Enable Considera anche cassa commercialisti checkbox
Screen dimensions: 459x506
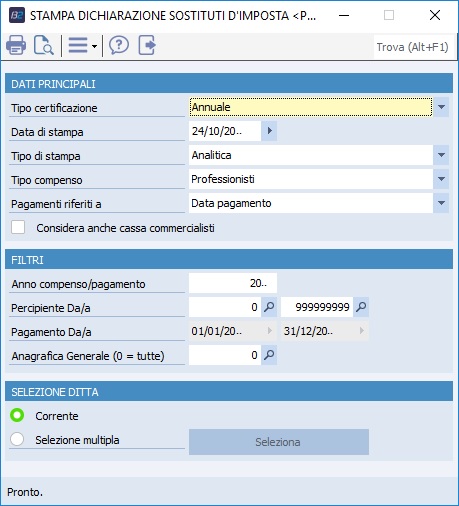[18, 227]
